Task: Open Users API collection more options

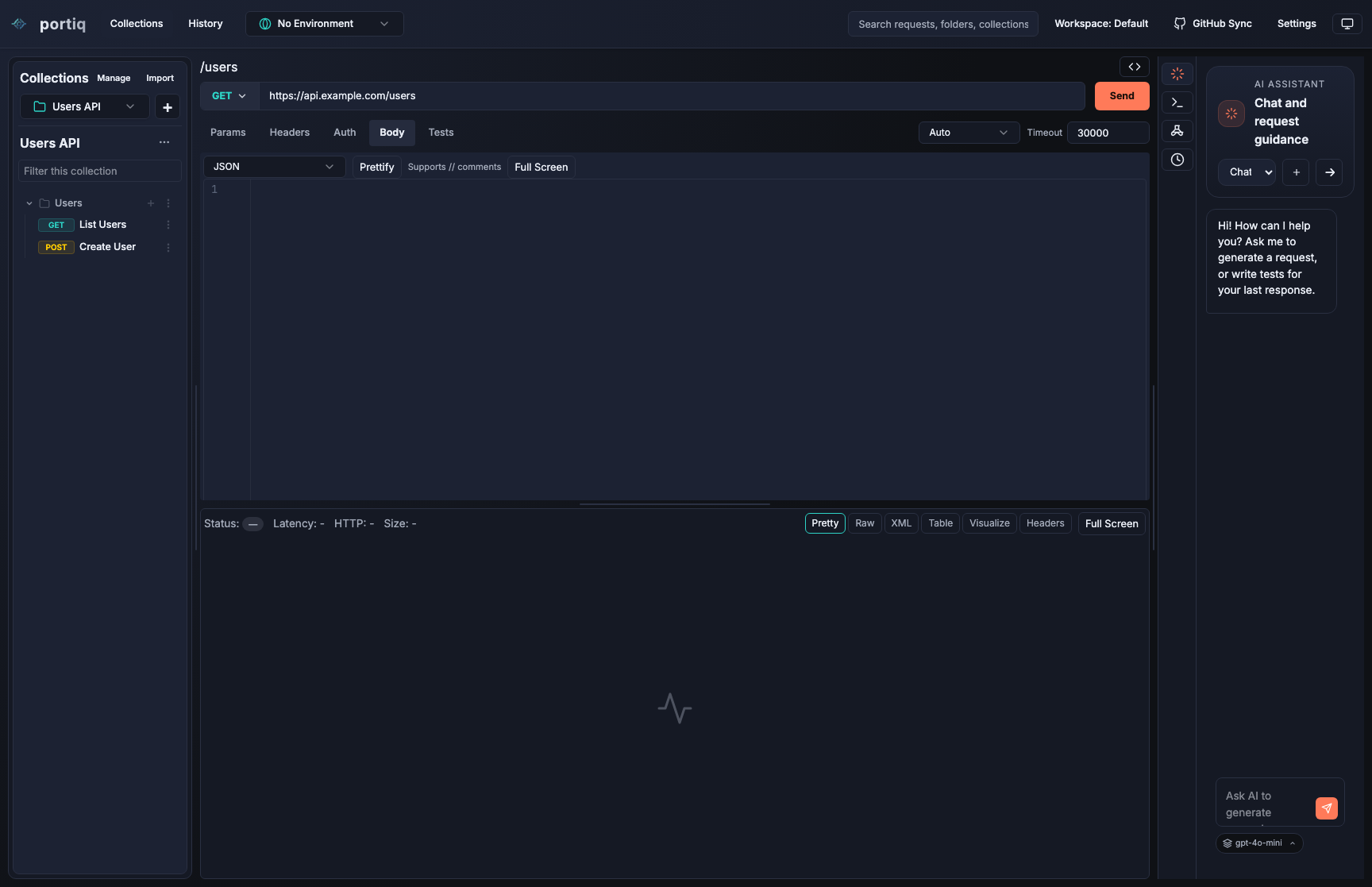Action: tap(164, 143)
